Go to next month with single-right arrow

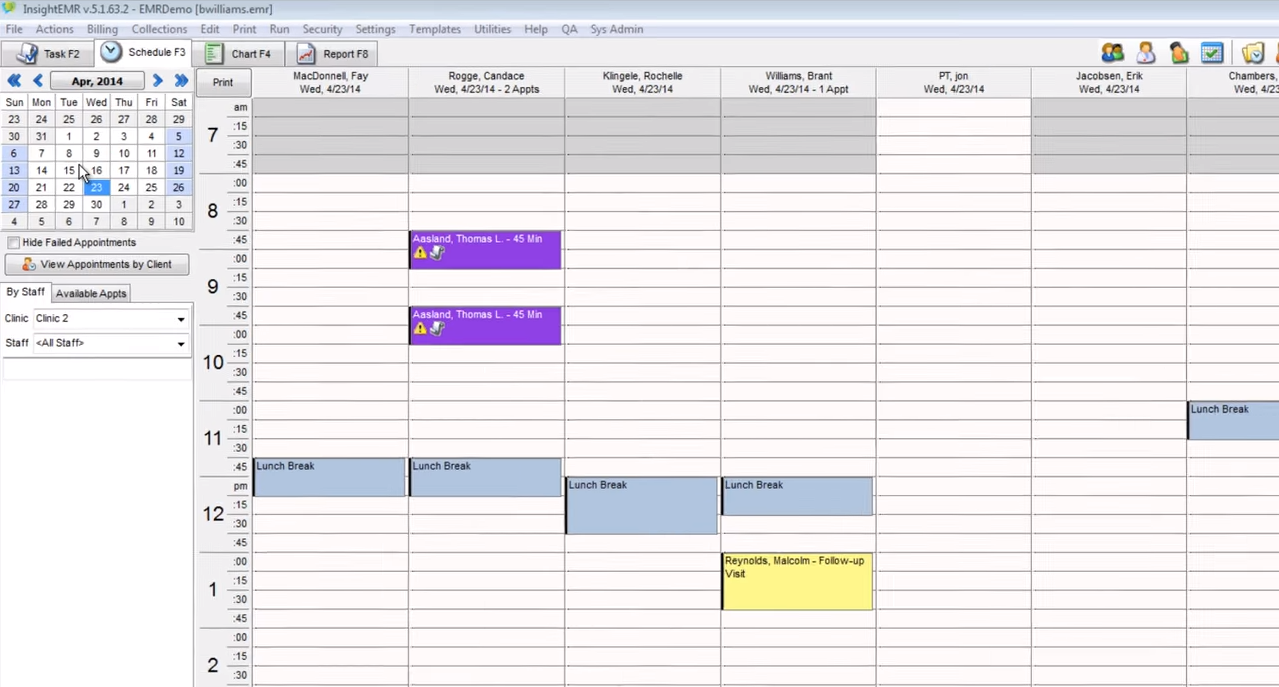(157, 81)
